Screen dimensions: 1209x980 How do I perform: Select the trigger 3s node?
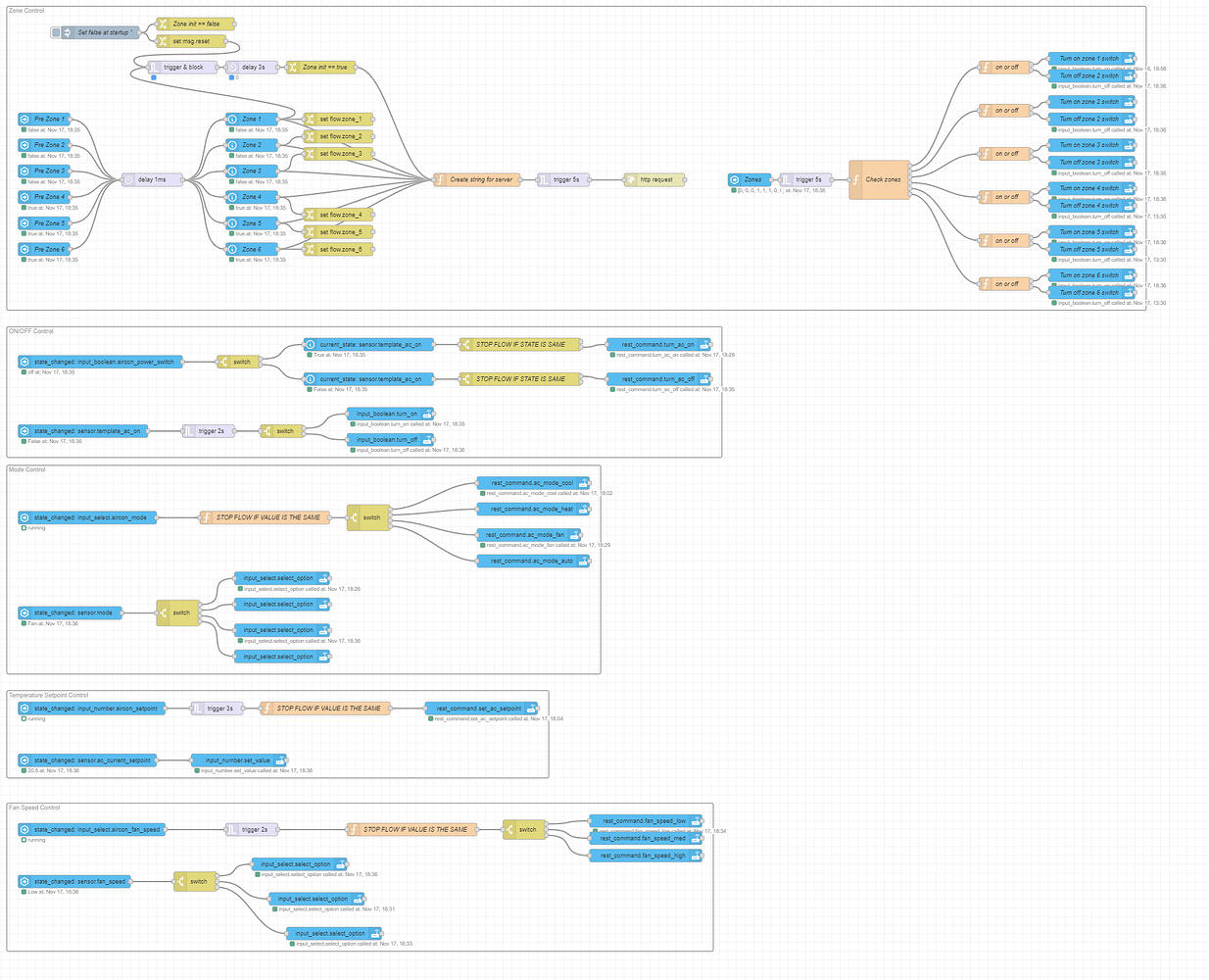pyautogui.click(x=215, y=708)
